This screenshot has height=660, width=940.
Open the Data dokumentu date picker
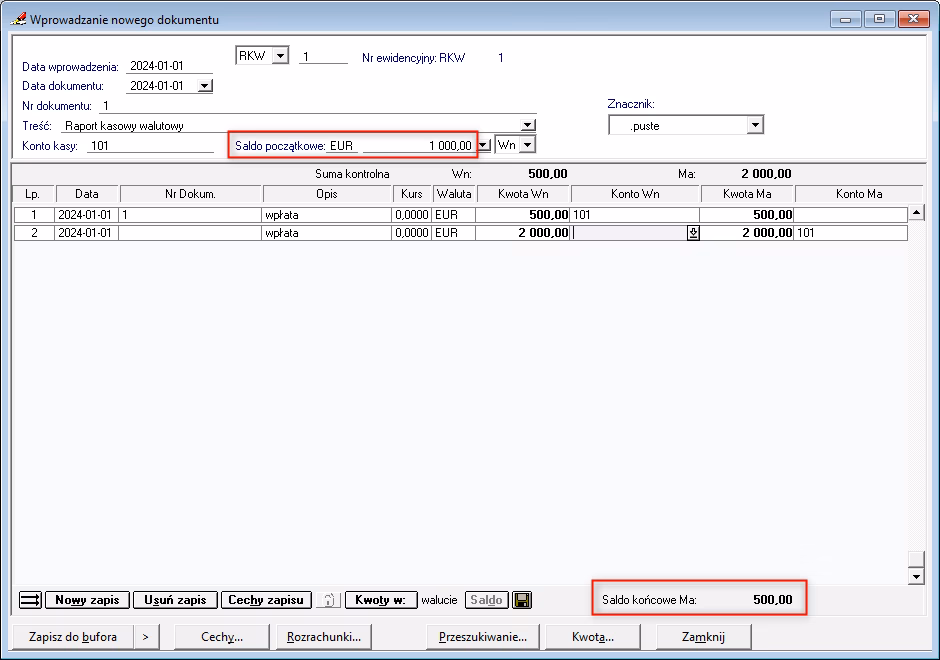pos(205,86)
